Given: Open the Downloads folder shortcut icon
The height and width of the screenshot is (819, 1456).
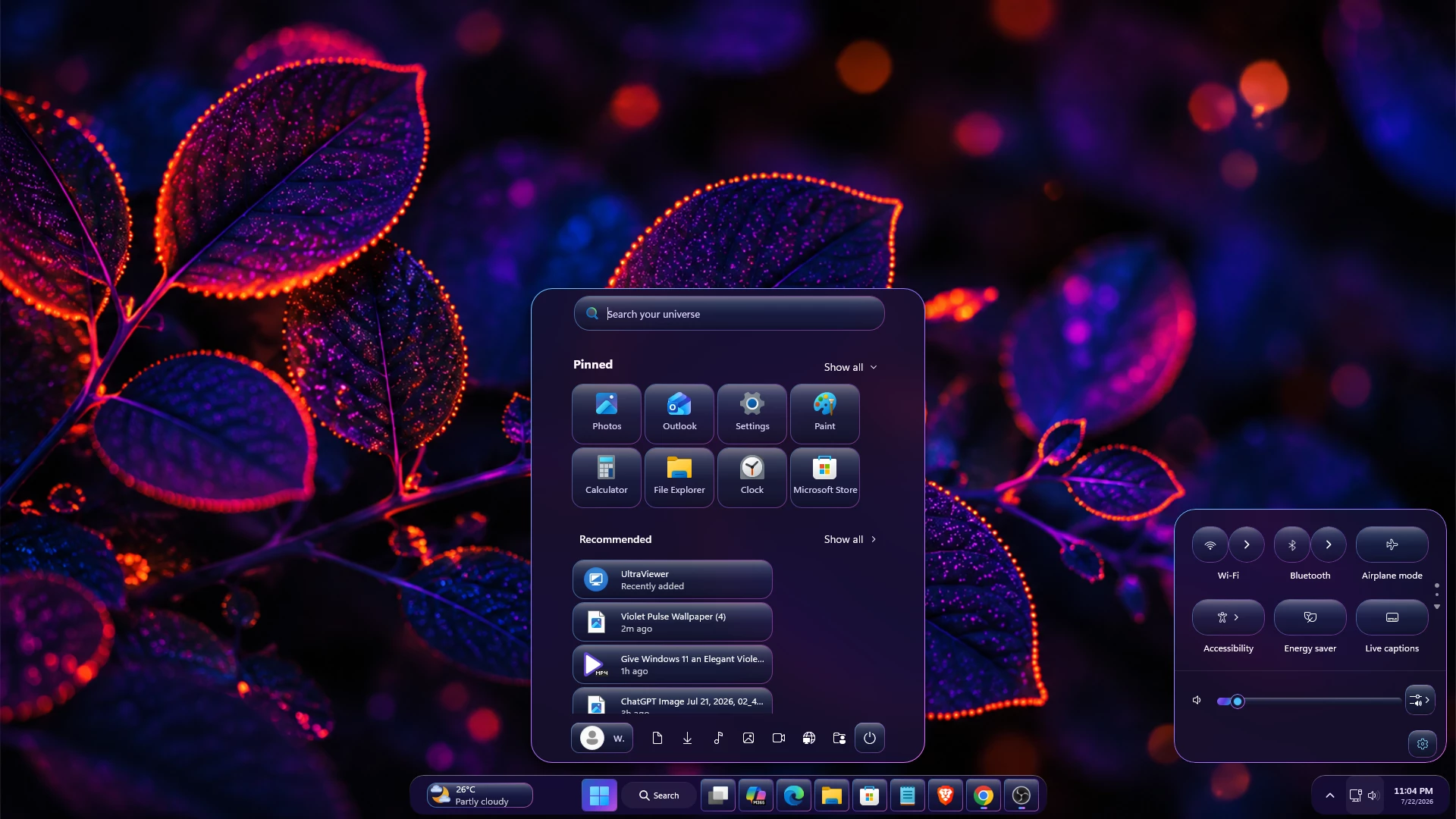Looking at the screenshot, I should (x=688, y=738).
